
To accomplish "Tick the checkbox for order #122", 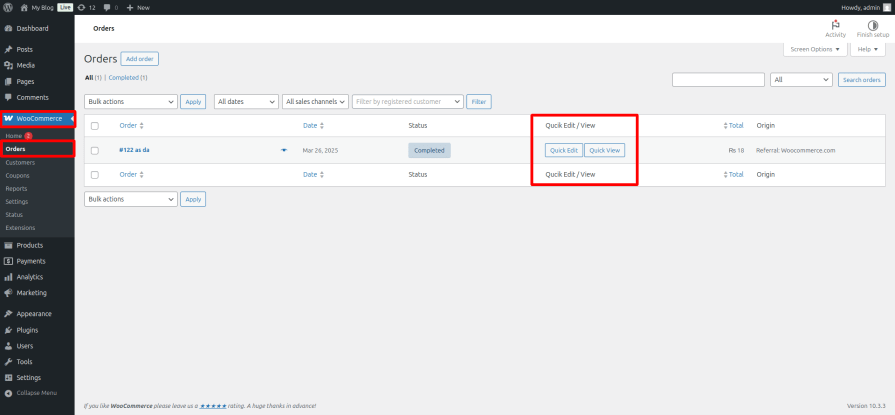I will tap(95, 151).
